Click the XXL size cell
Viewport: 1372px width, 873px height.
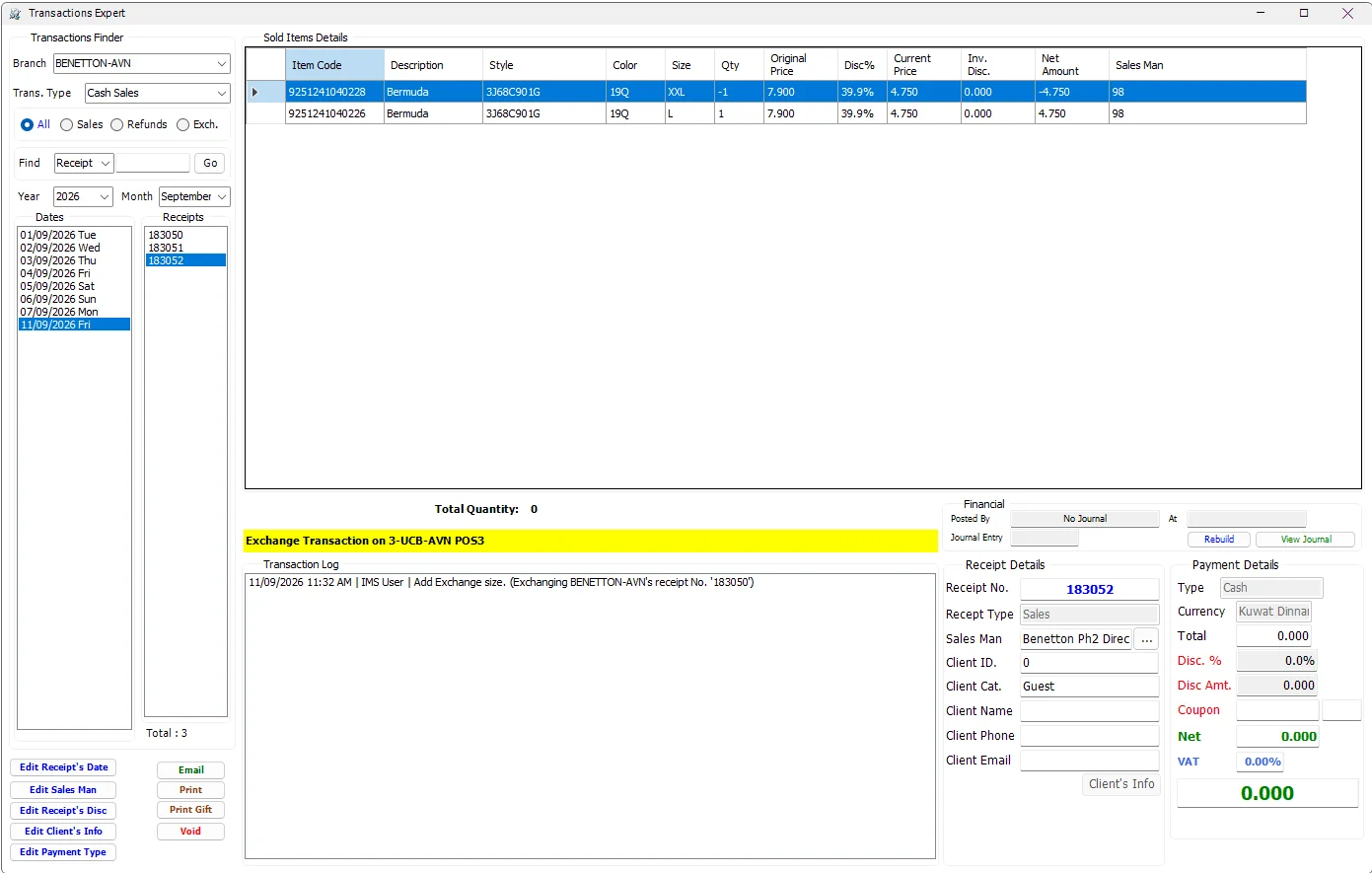[x=688, y=92]
